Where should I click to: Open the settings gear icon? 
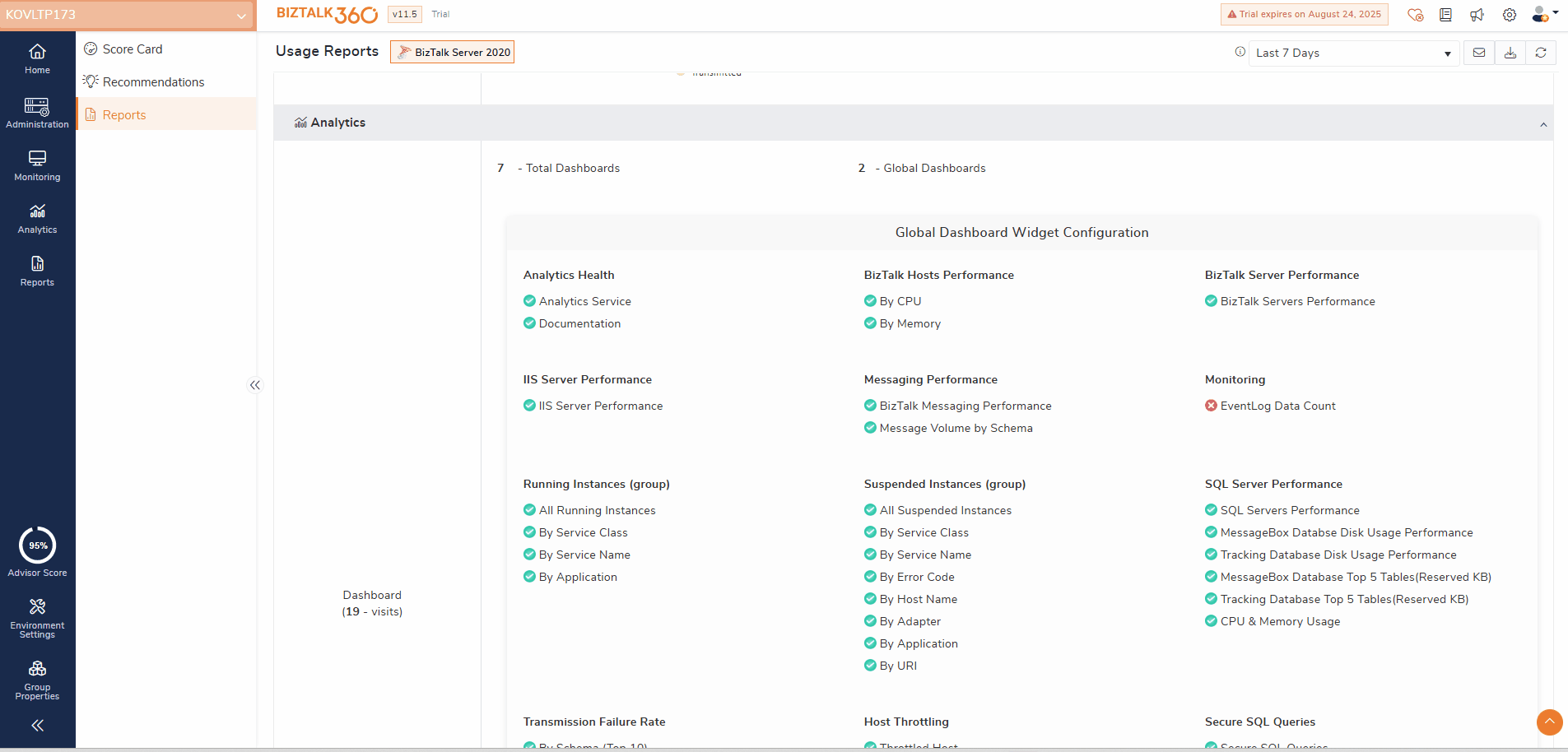coord(1509,15)
